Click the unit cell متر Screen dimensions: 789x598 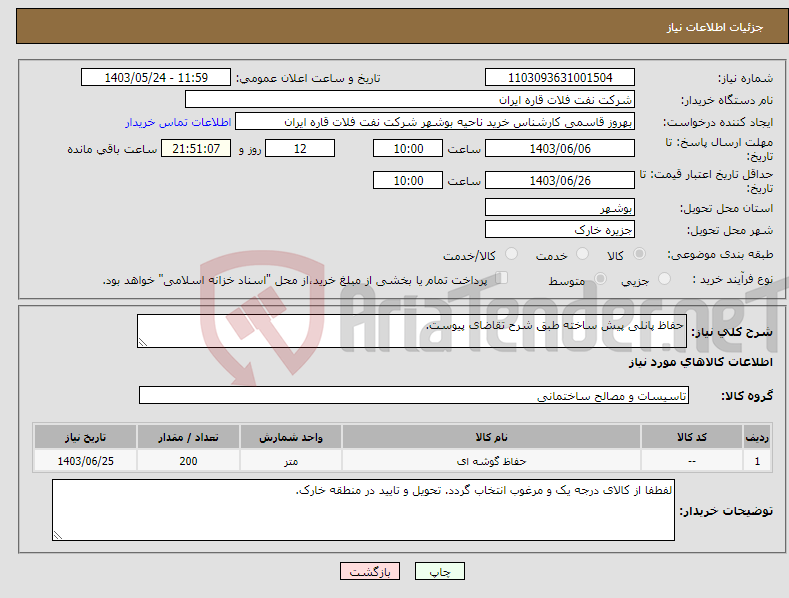click(291, 461)
